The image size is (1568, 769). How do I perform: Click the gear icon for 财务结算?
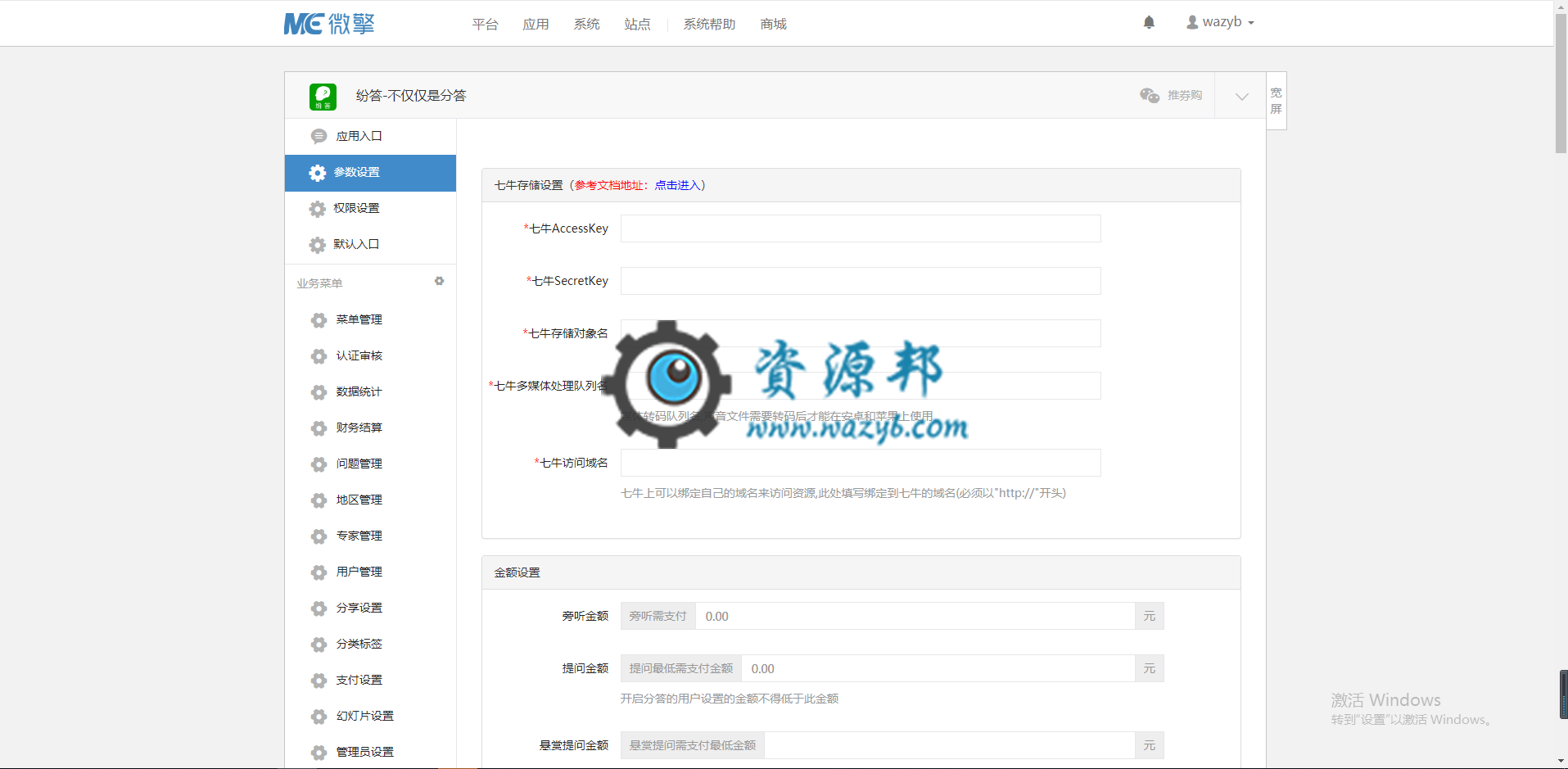pos(319,428)
